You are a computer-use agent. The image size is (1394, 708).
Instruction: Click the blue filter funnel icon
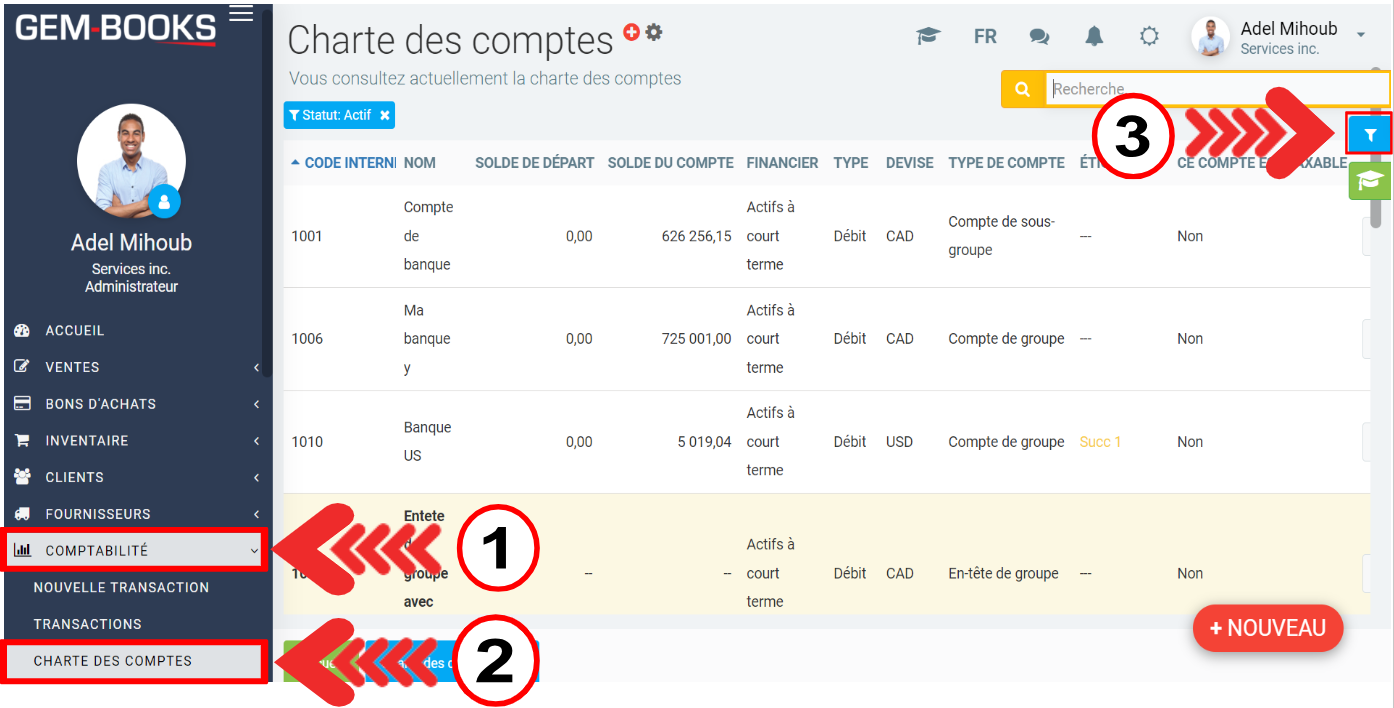(1369, 134)
